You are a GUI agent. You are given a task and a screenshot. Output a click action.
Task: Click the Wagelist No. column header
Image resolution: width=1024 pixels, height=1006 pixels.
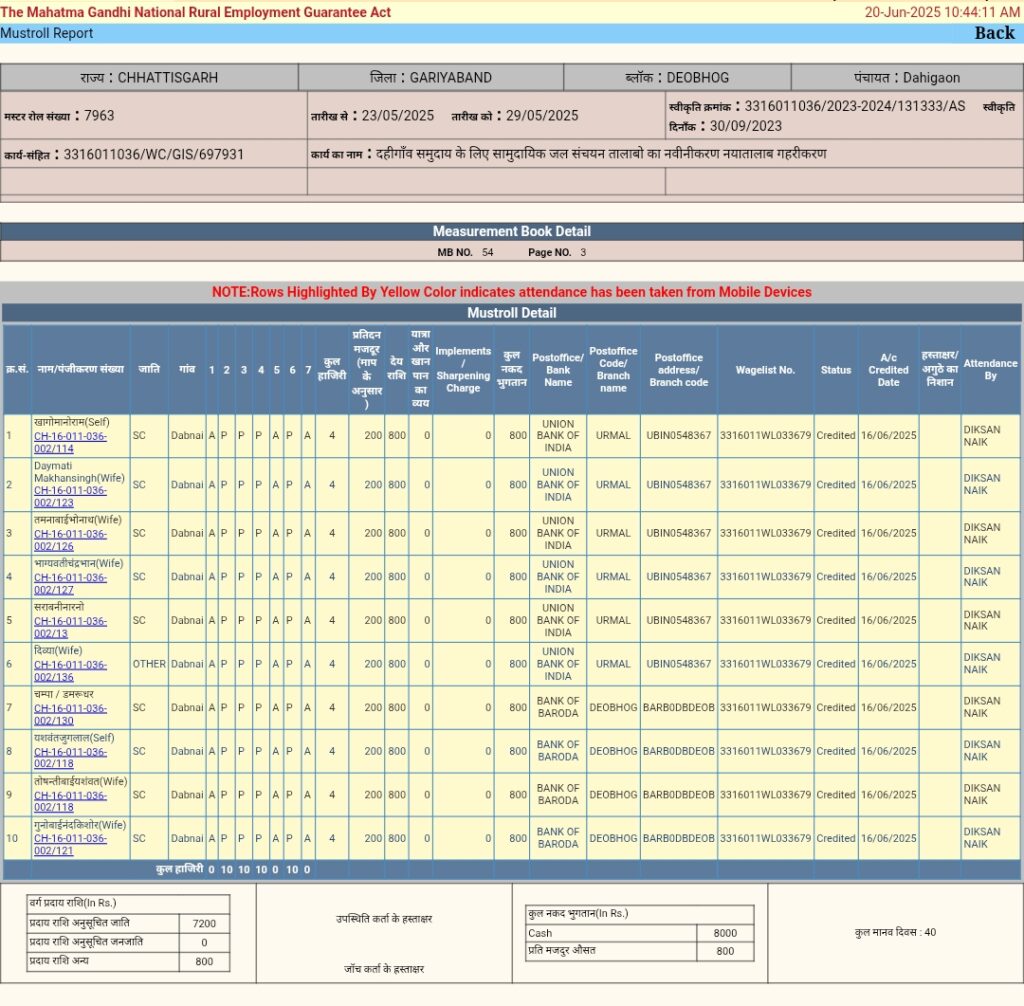(x=765, y=370)
